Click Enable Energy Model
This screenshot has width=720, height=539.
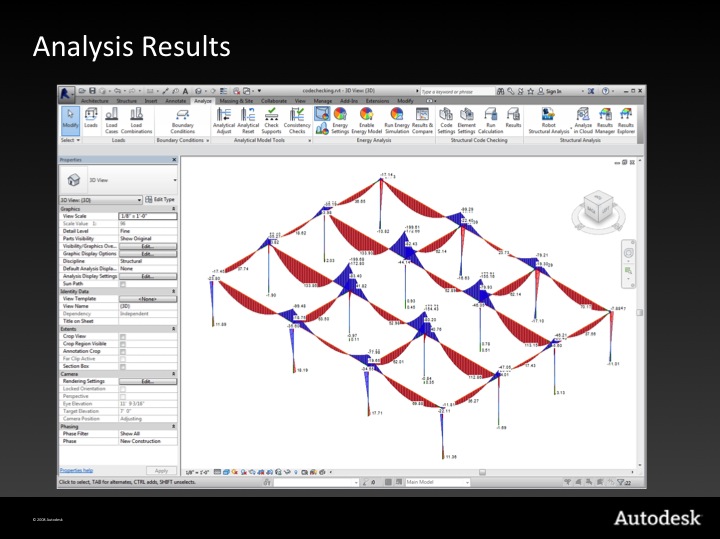pos(366,121)
